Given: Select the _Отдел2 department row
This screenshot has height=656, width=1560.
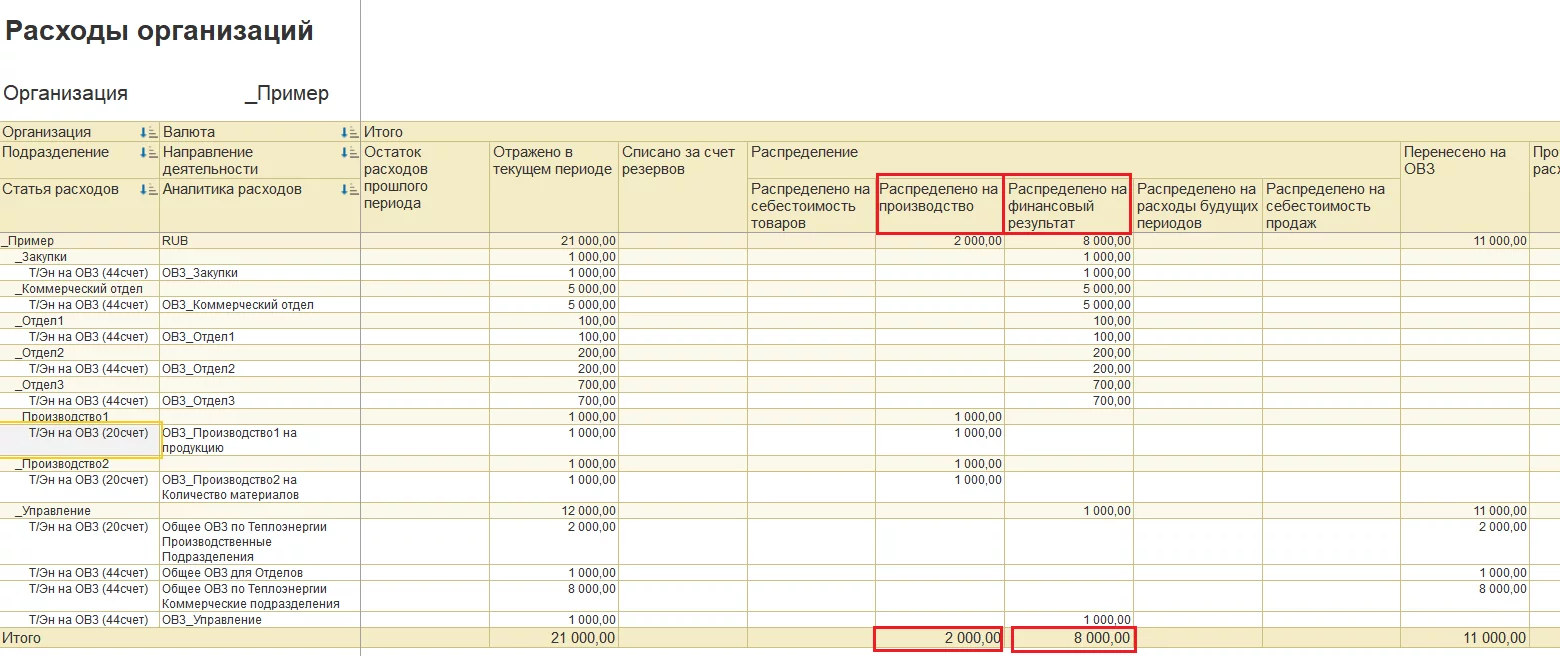Looking at the screenshot, I should [x=80, y=353].
